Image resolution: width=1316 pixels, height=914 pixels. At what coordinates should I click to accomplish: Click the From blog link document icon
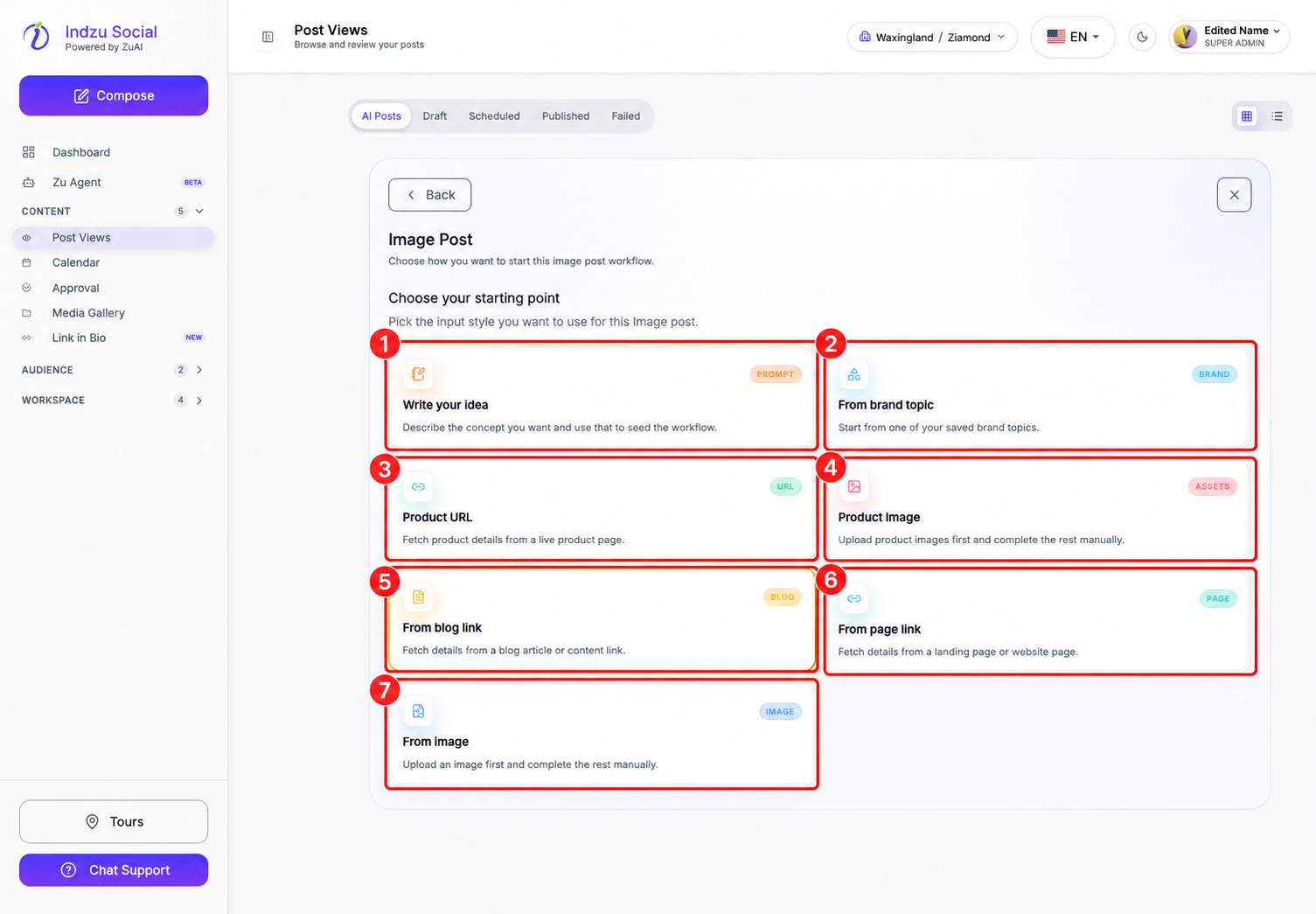click(x=418, y=597)
